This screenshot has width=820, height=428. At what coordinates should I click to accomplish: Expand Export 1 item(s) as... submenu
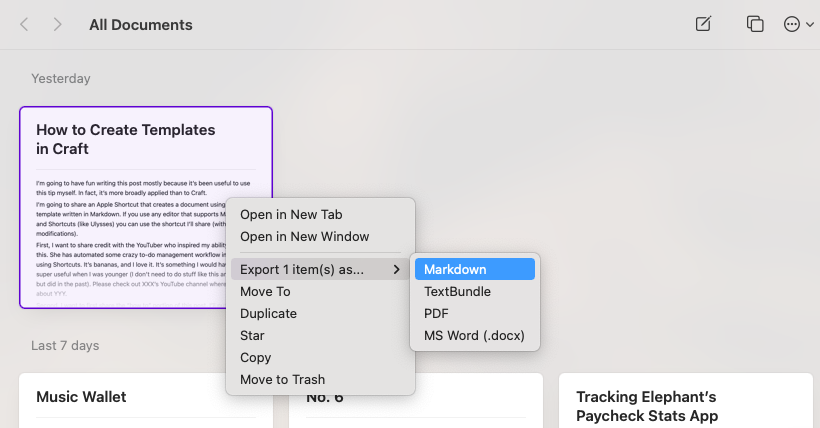320,269
